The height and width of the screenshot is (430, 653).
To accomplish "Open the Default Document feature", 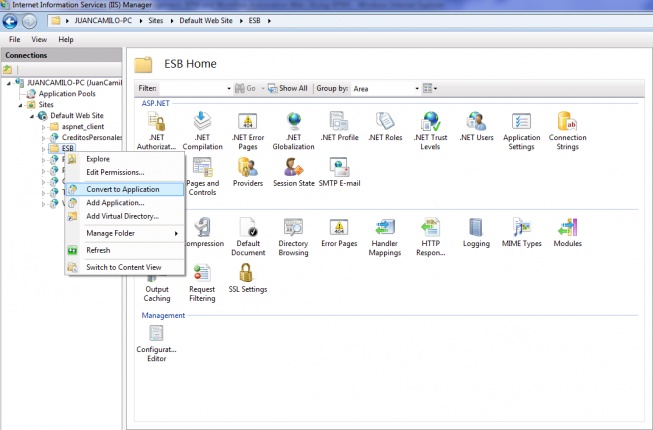I will tap(248, 237).
